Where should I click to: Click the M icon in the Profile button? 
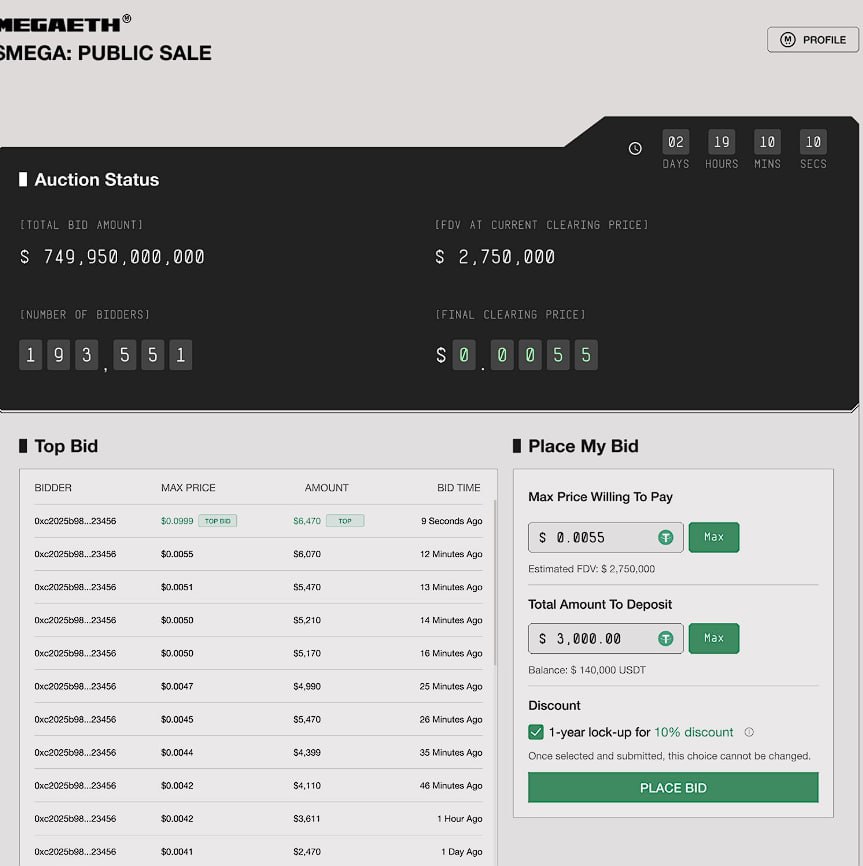[x=788, y=40]
